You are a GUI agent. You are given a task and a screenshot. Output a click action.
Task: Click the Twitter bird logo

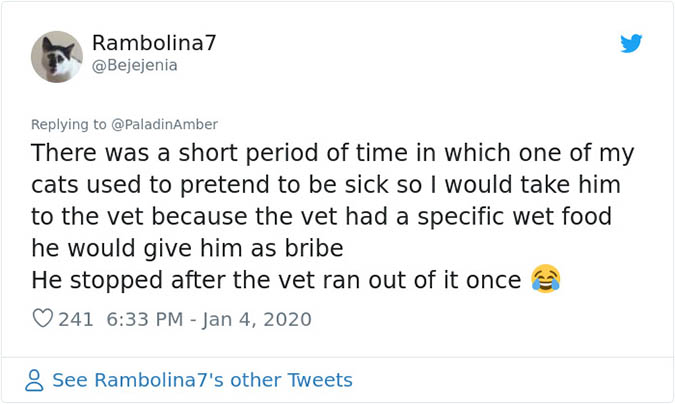[631, 44]
